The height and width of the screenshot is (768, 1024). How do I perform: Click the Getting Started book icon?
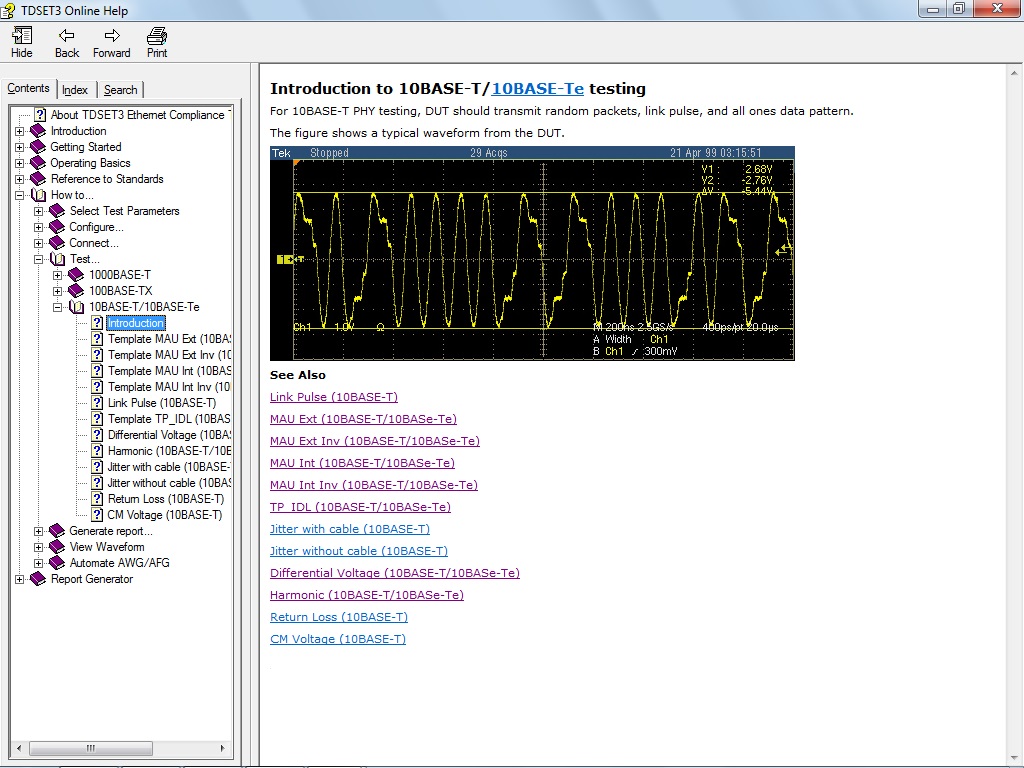pos(39,147)
